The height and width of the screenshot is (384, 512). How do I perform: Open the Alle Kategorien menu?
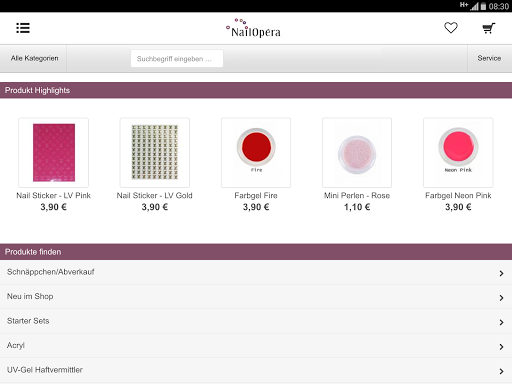tap(34, 58)
